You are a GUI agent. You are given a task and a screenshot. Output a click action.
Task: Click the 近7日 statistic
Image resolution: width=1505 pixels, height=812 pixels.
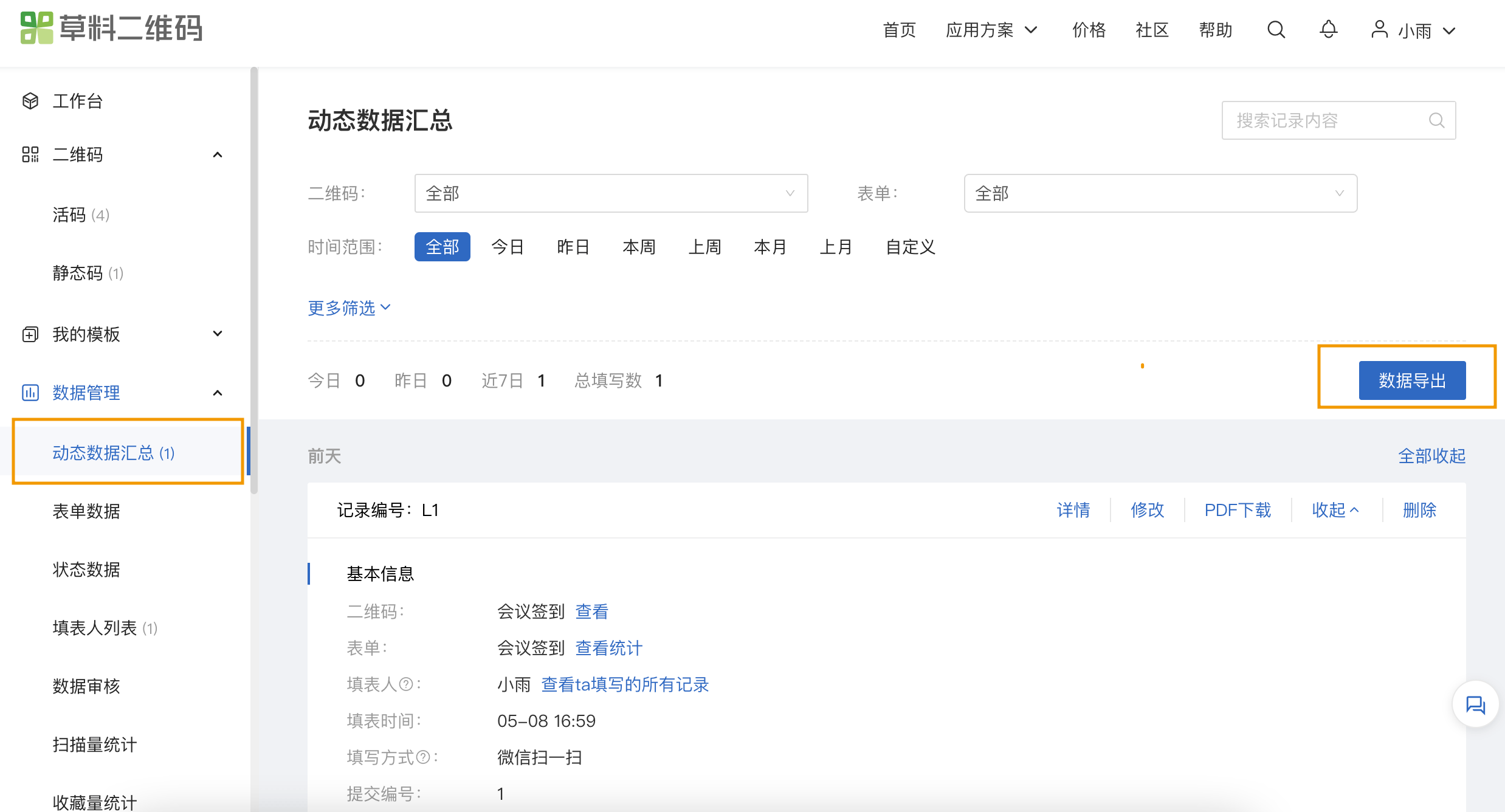[513, 380]
